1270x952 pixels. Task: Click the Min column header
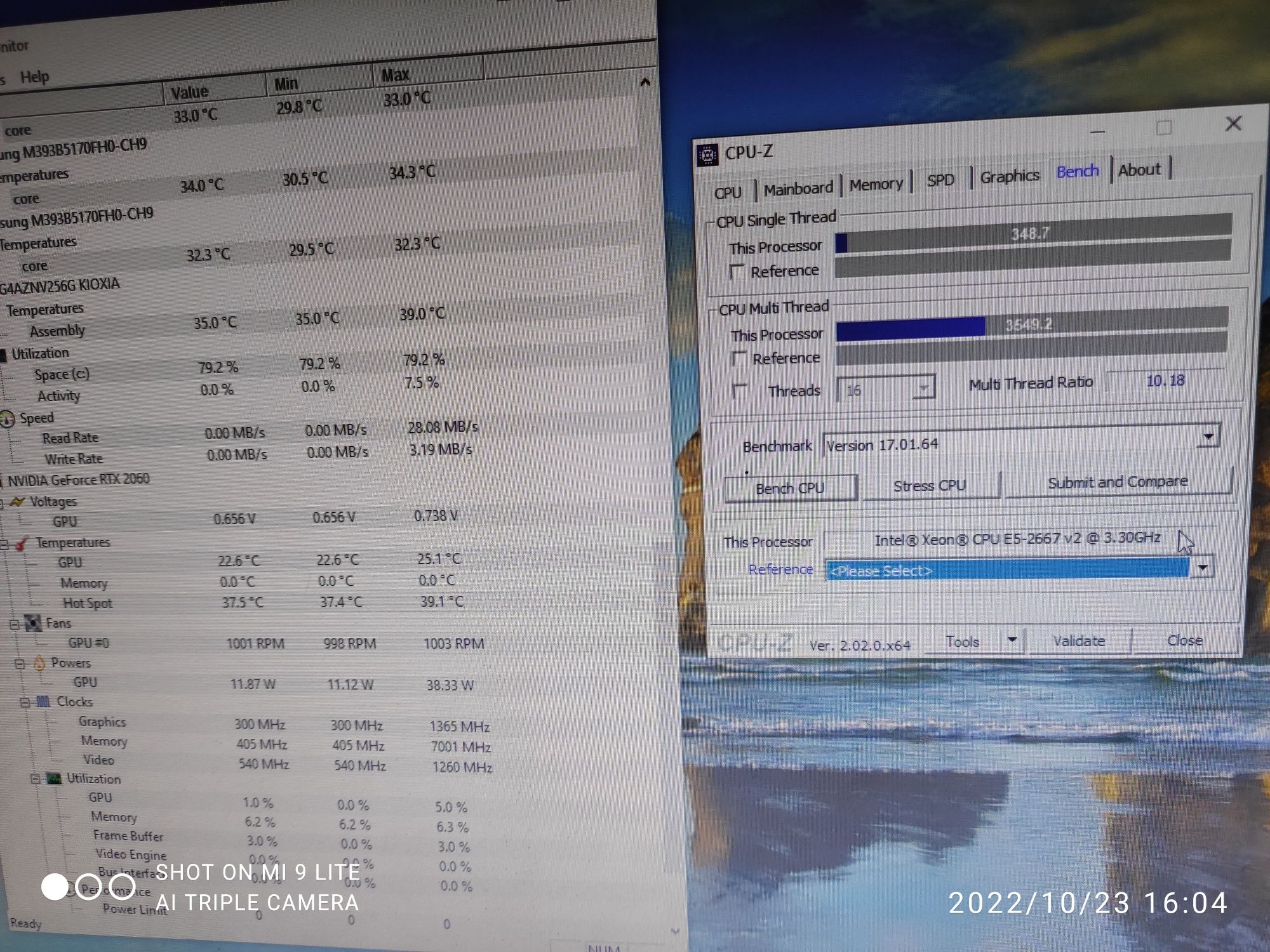pos(319,83)
